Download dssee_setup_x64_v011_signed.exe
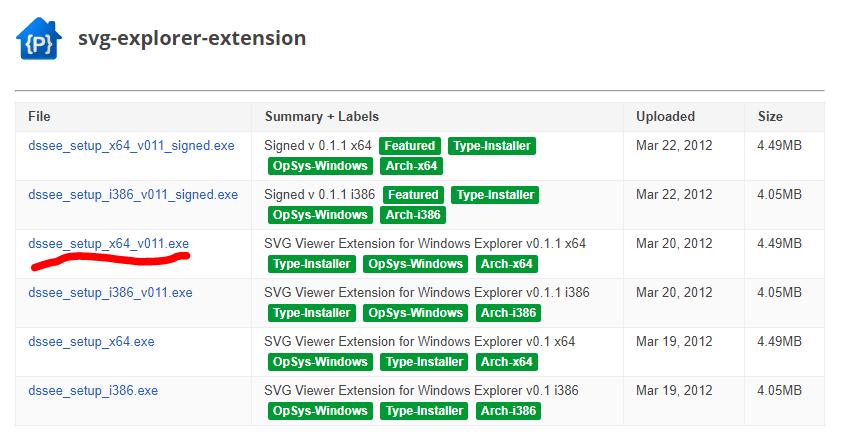The width and height of the screenshot is (843, 439). (x=131, y=146)
